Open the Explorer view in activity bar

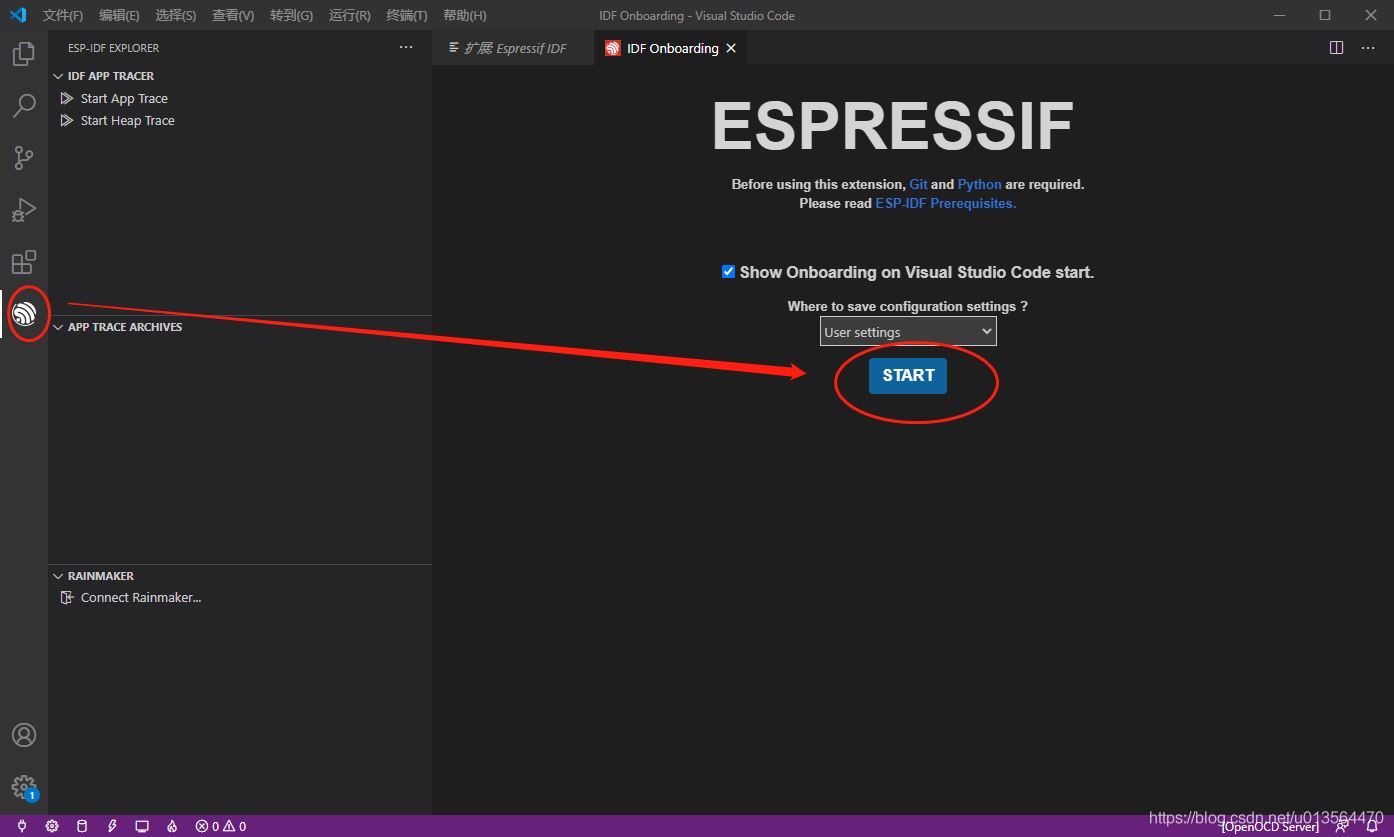[x=24, y=54]
